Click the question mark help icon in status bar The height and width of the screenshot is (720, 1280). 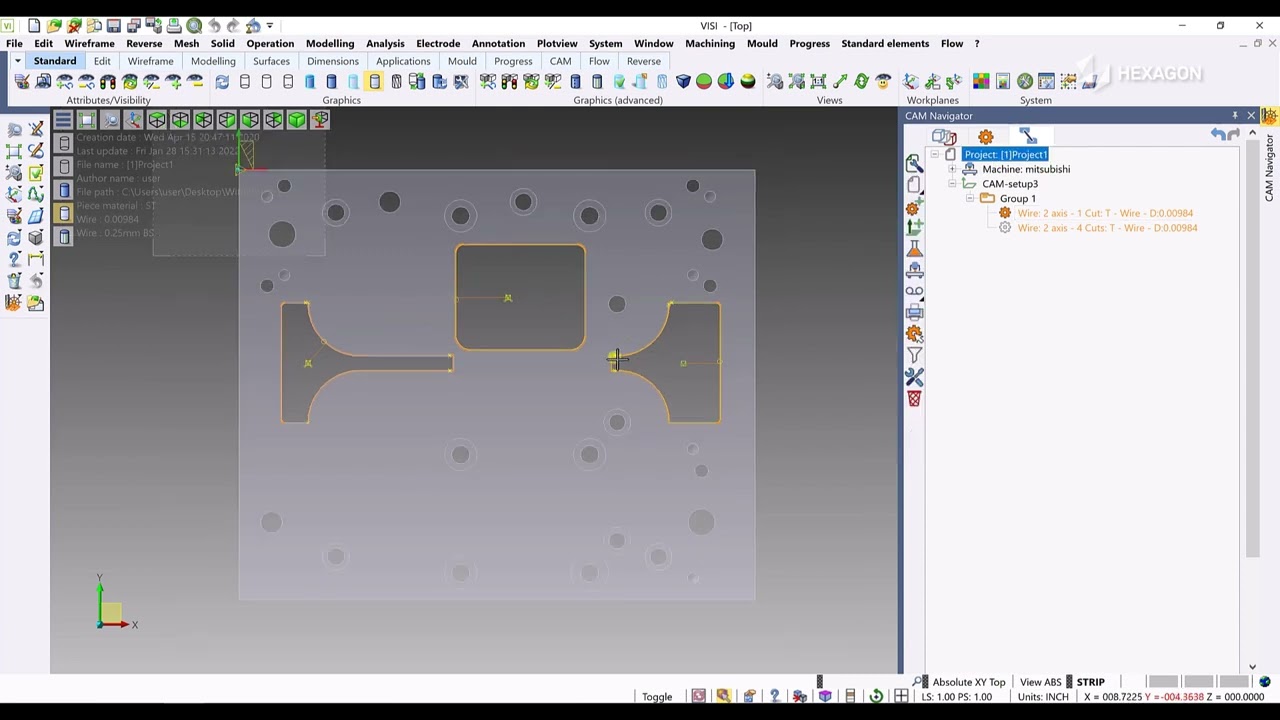(774, 697)
